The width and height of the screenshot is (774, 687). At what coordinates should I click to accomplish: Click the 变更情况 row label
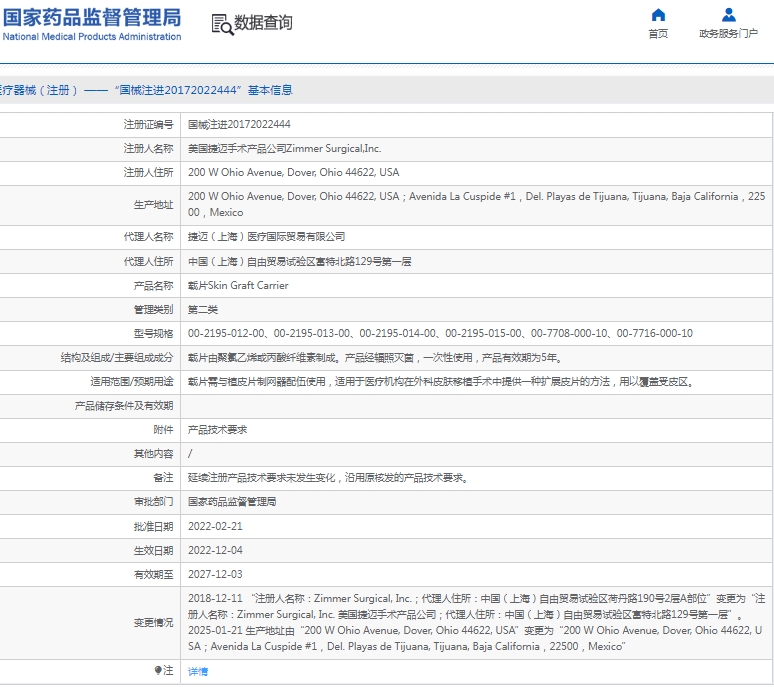click(154, 623)
